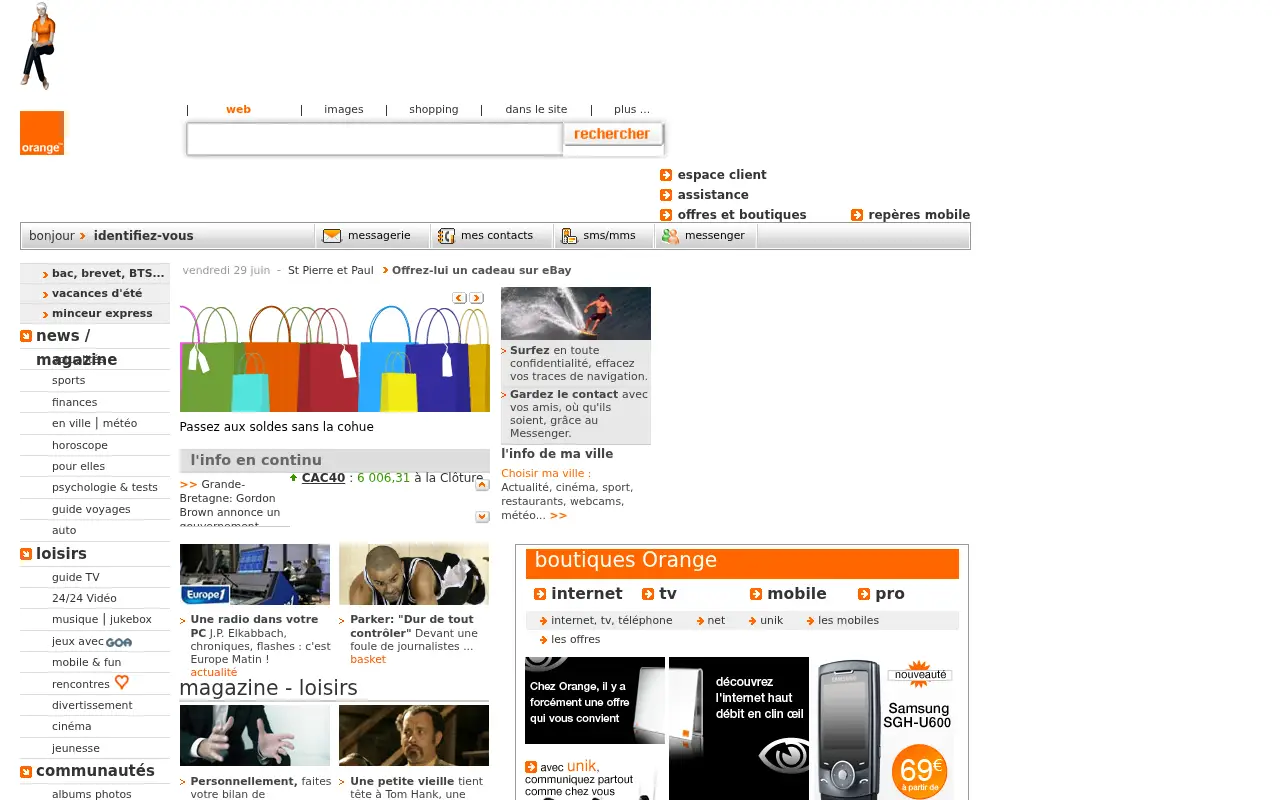Click 'Choisir ma ville :' link

tap(546, 474)
